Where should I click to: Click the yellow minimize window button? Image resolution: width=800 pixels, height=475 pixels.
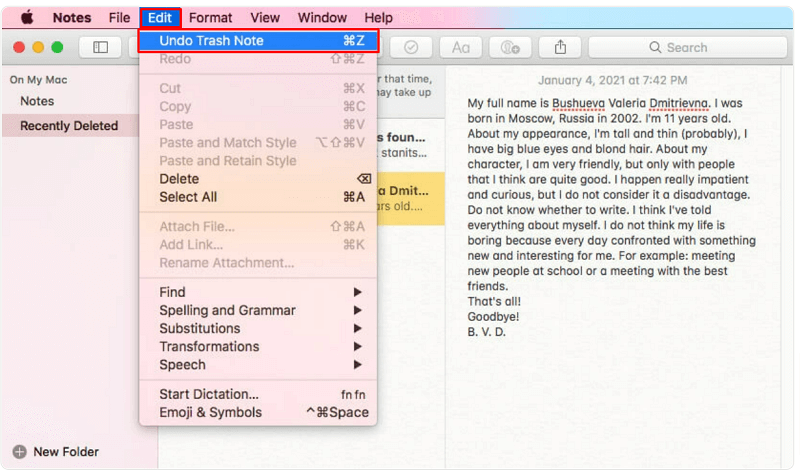pyautogui.click(x=38, y=47)
